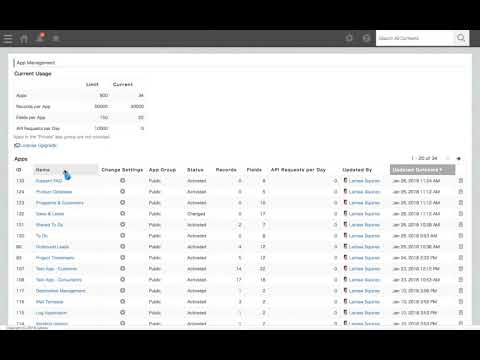Click the App Group column header
Screen dimensions: 480x360
(162, 170)
